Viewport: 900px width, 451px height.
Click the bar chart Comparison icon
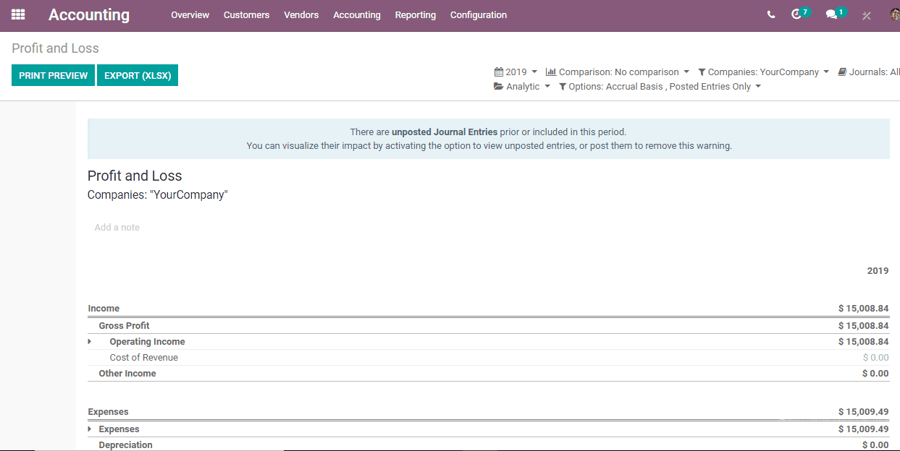point(550,72)
